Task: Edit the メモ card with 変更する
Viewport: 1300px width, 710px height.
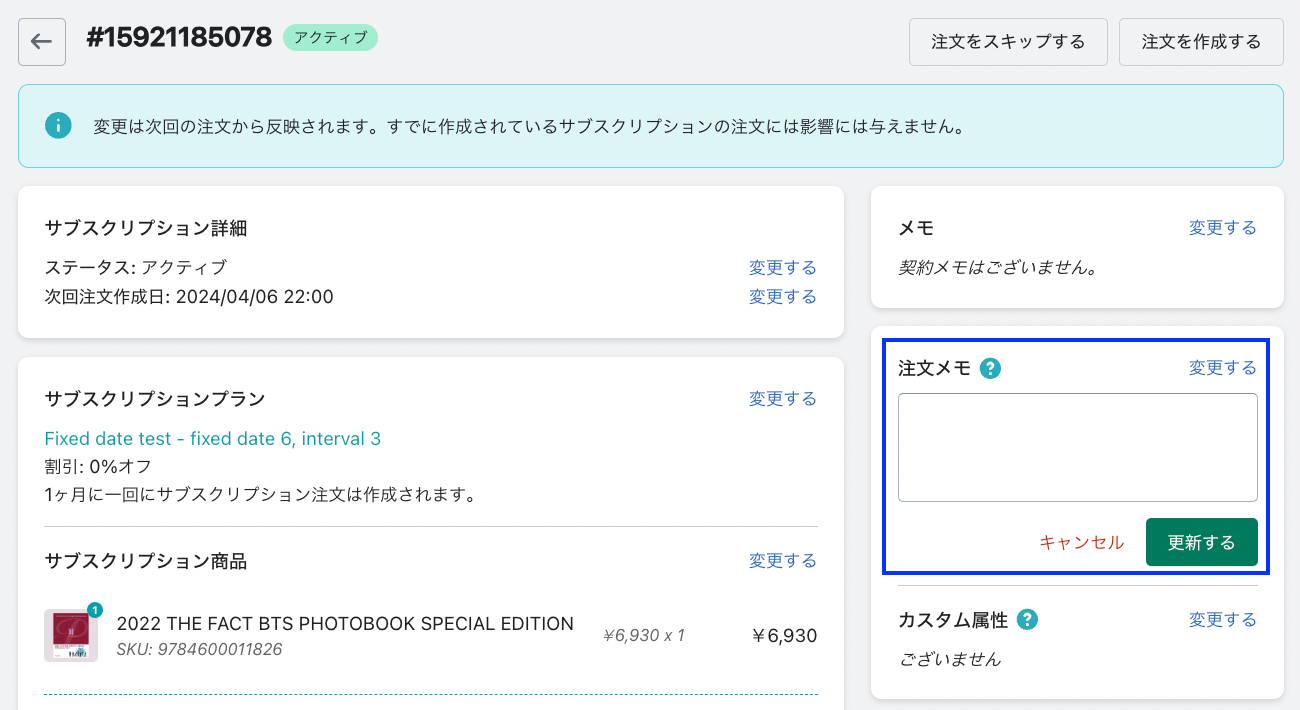Action: click(1222, 228)
